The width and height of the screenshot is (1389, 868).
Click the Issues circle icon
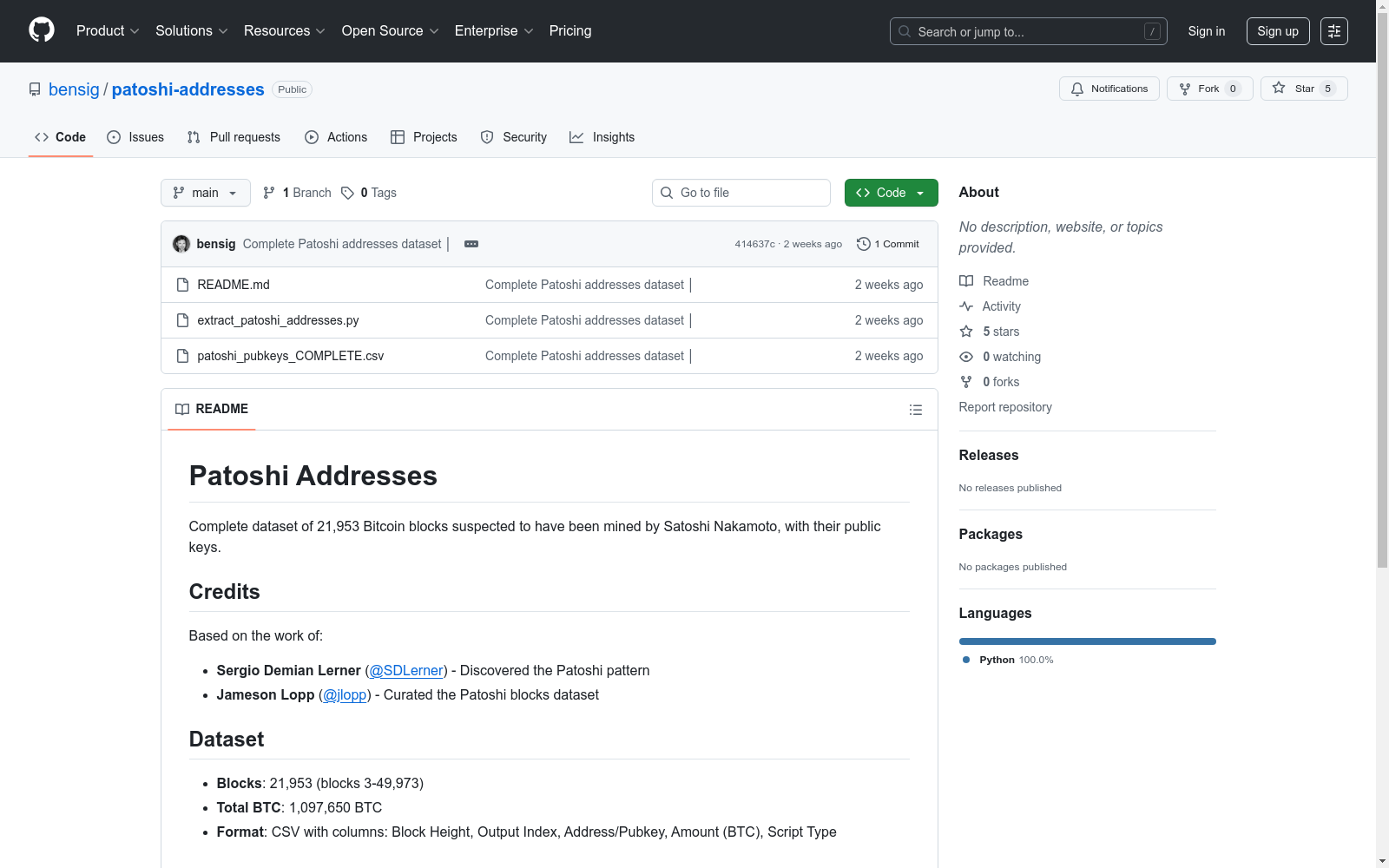point(114,137)
